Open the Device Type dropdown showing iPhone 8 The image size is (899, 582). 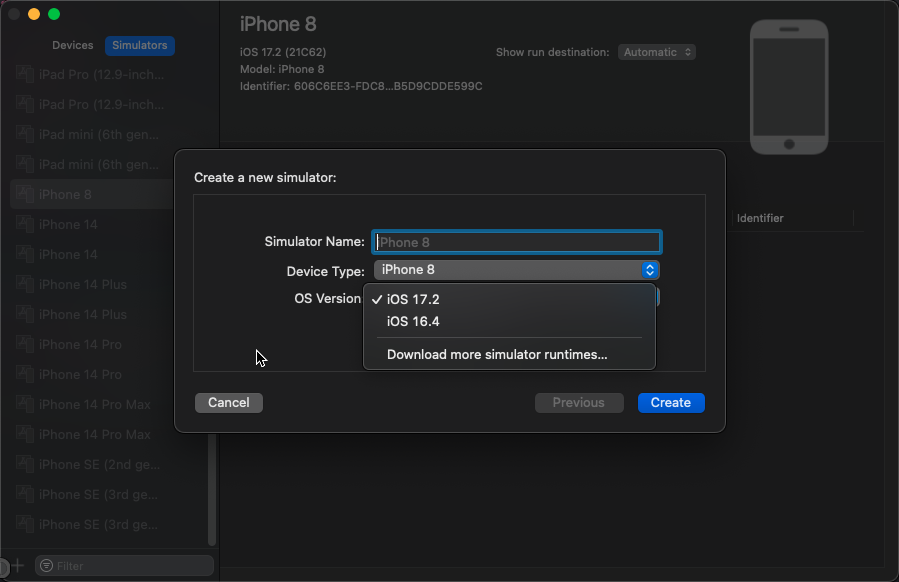coord(517,270)
